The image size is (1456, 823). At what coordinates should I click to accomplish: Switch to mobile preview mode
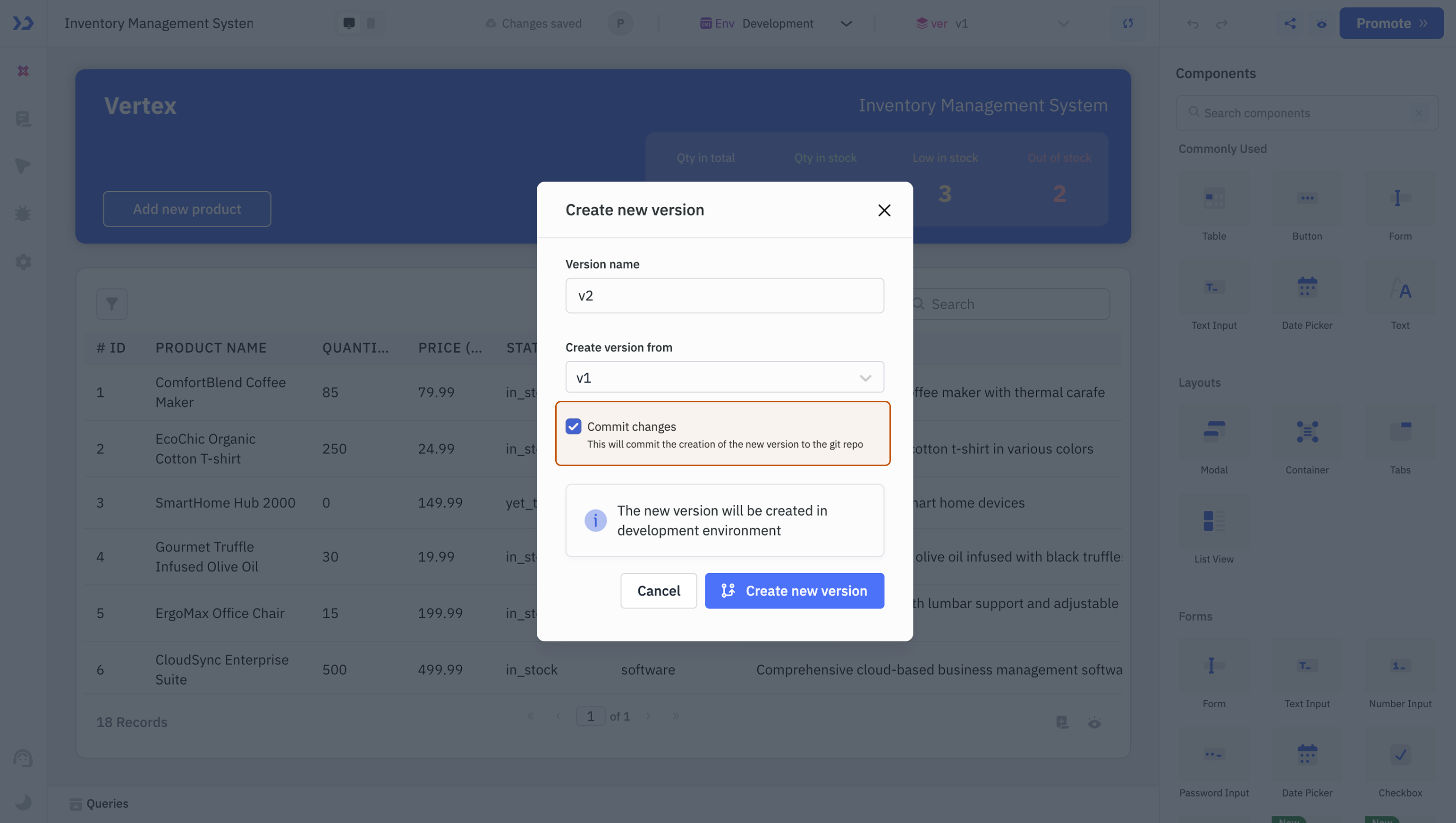(x=371, y=23)
